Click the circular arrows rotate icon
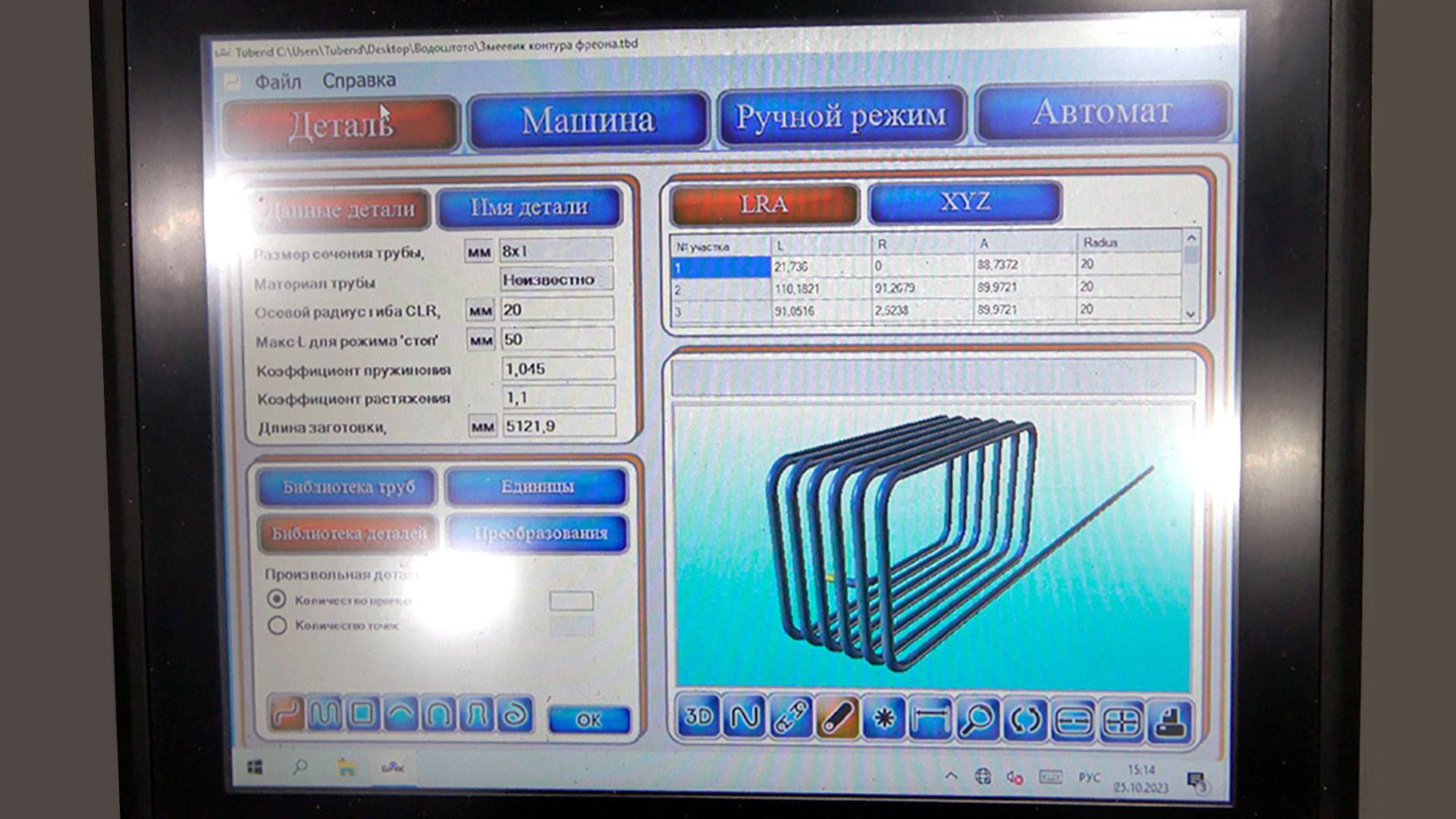Viewport: 1456px width, 819px height. point(1025,718)
